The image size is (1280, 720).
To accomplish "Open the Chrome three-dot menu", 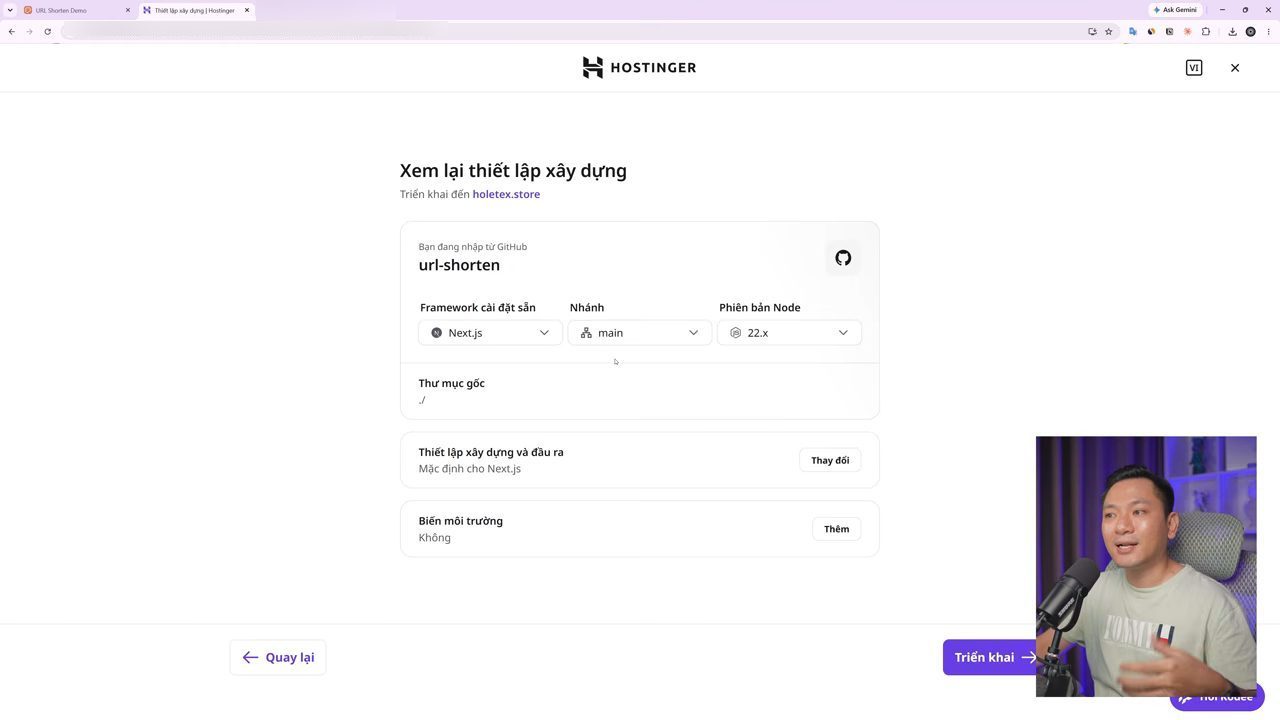I will click(x=1268, y=31).
